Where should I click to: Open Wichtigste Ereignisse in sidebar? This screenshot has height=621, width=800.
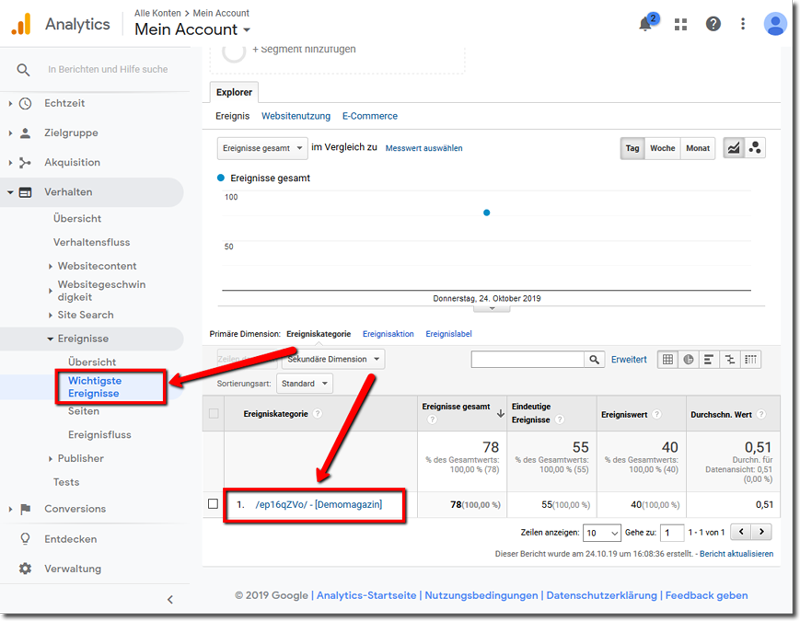click(95, 387)
